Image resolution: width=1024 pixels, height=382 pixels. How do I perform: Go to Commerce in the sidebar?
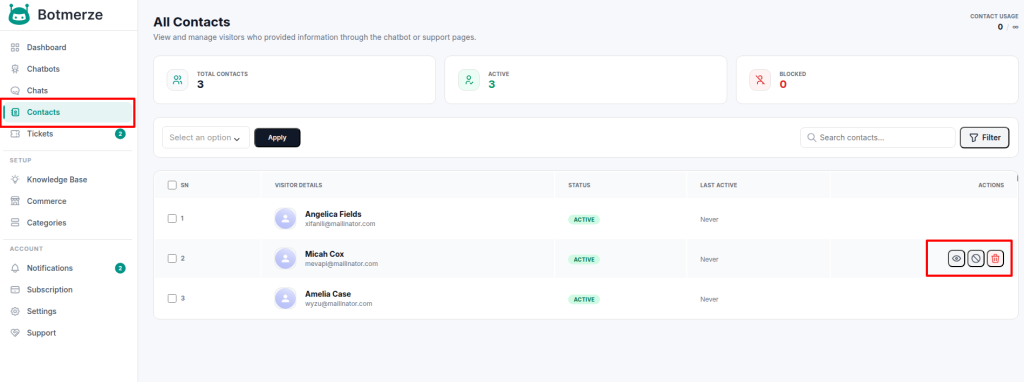[x=69, y=201]
